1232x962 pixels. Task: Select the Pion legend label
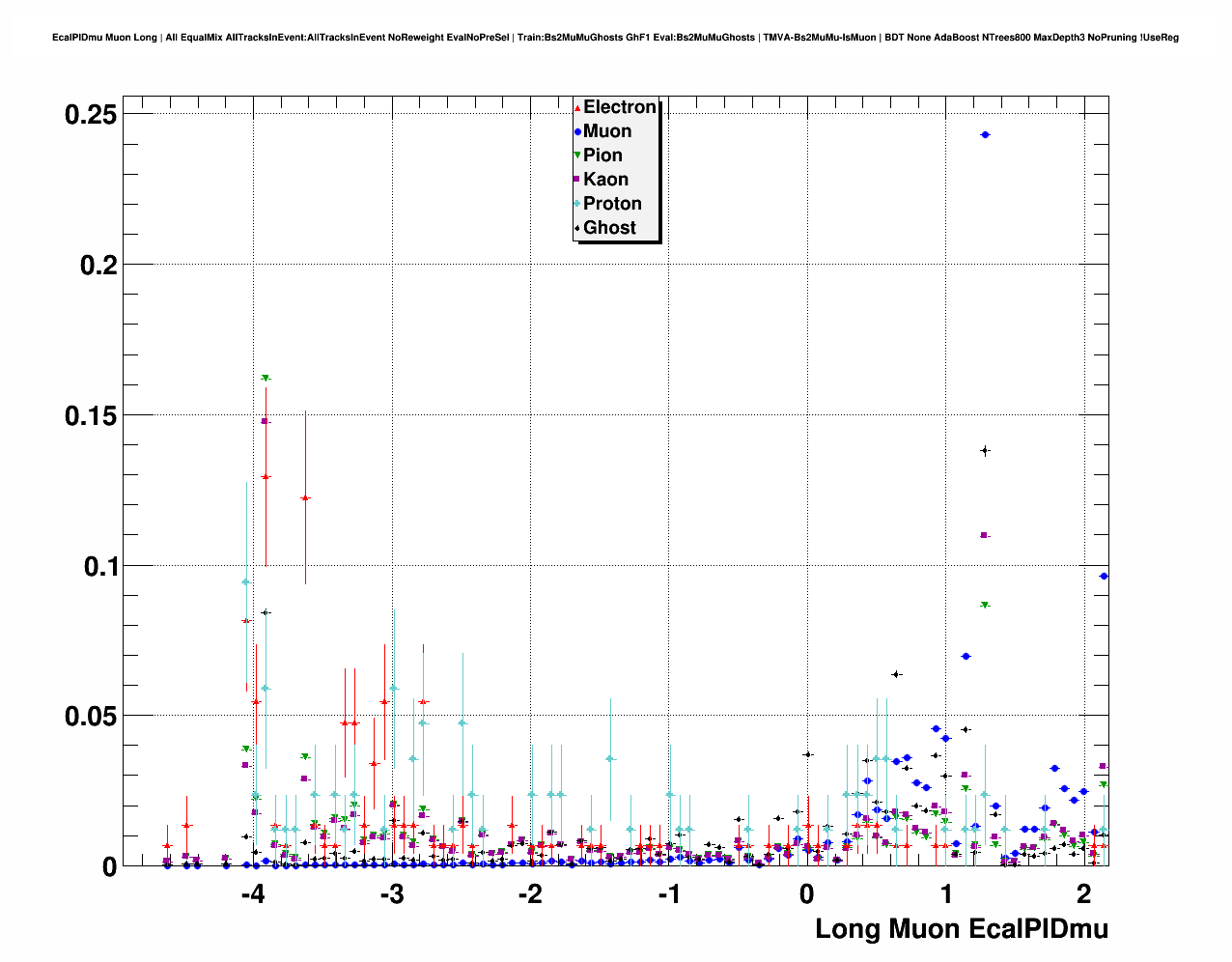coord(602,156)
